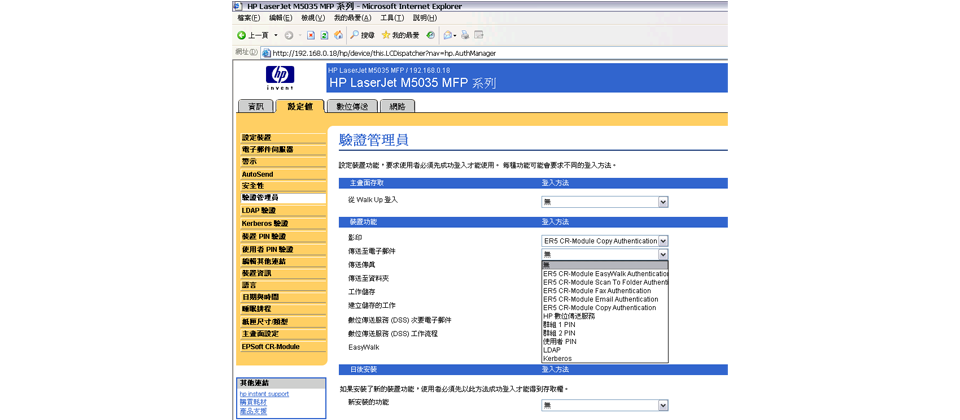Choose ER5 CR-Module Scan To Folder option

605,282
